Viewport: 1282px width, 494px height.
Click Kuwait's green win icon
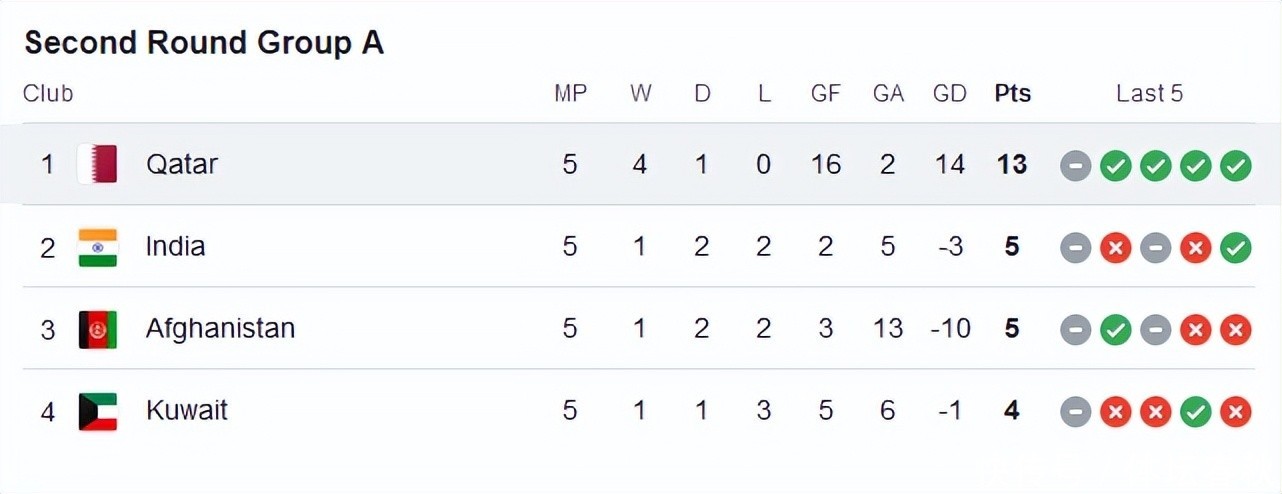(1196, 411)
